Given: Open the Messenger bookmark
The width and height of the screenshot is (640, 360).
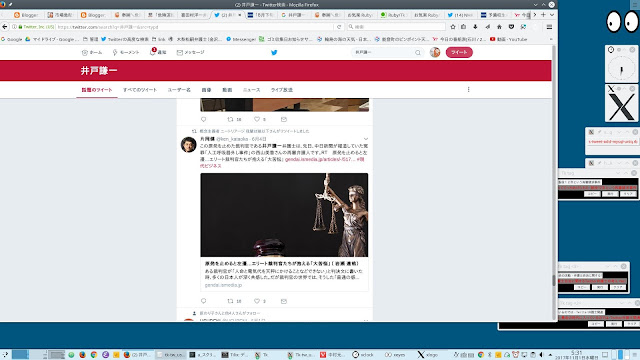Looking at the screenshot, I should coord(241,39).
